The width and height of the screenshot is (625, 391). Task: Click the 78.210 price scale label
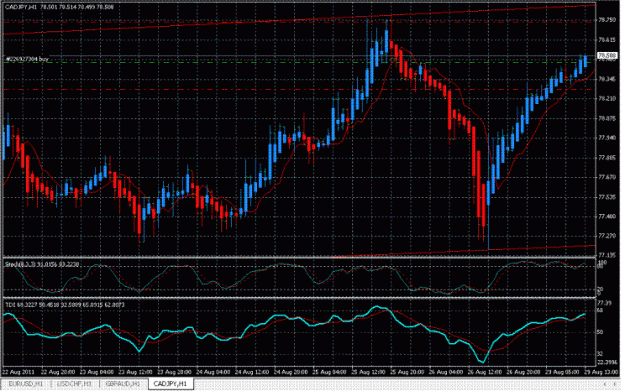click(607, 98)
